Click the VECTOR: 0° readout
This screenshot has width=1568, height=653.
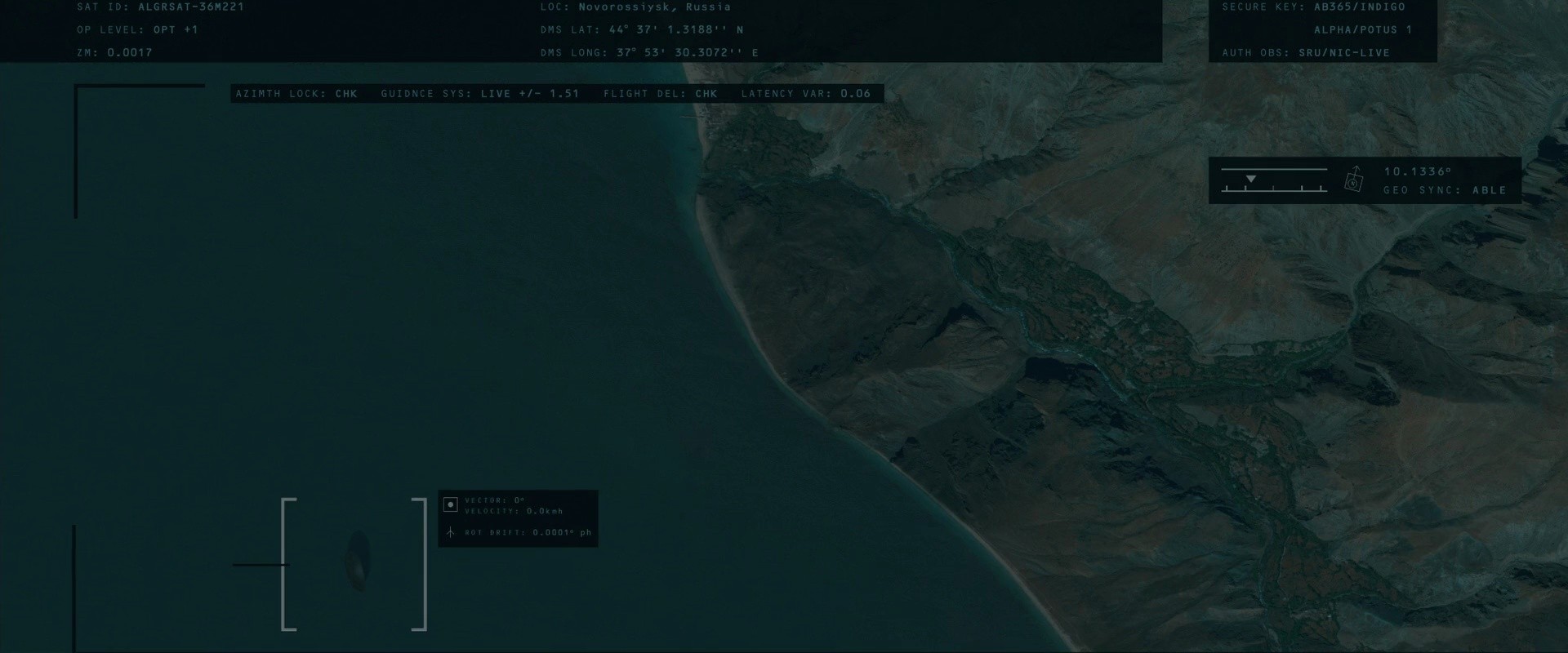[x=495, y=500]
